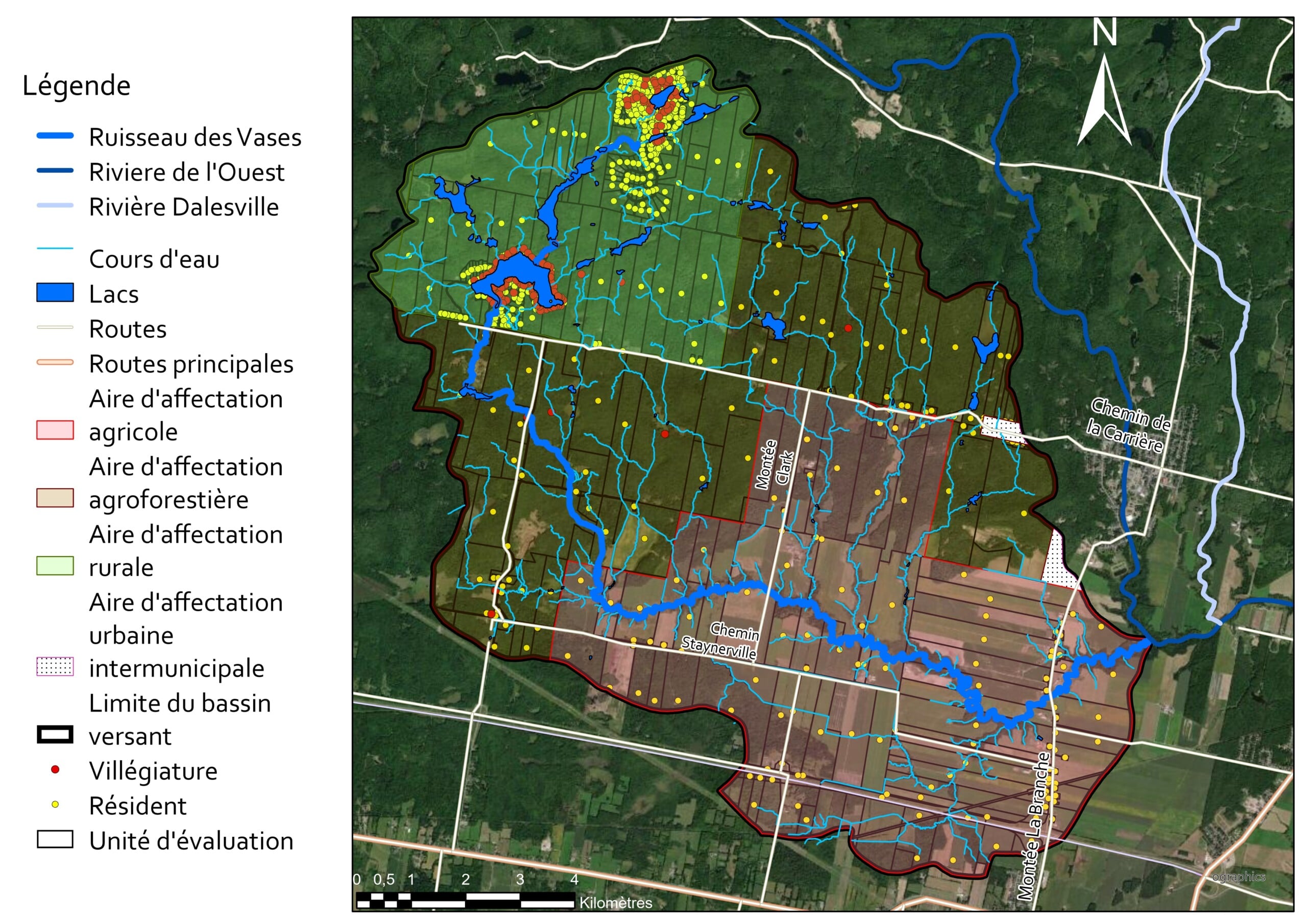1307x924 pixels.
Task: Click the blue Lacs legend swatch
Action: coord(55,293)
